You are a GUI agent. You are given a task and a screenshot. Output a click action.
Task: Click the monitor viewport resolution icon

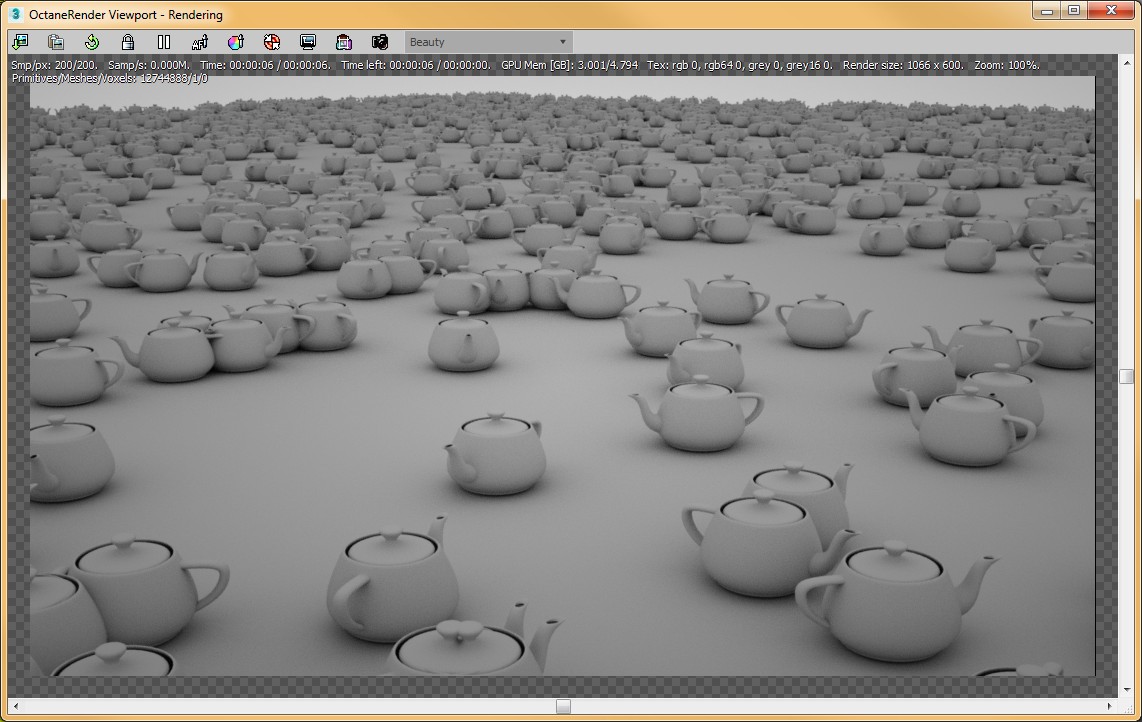pos(308,42)
